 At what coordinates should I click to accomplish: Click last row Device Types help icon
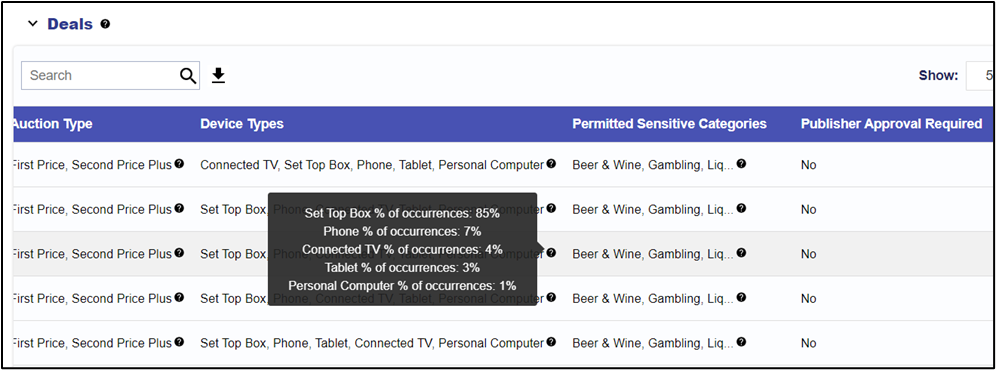(x=551, y=342)
